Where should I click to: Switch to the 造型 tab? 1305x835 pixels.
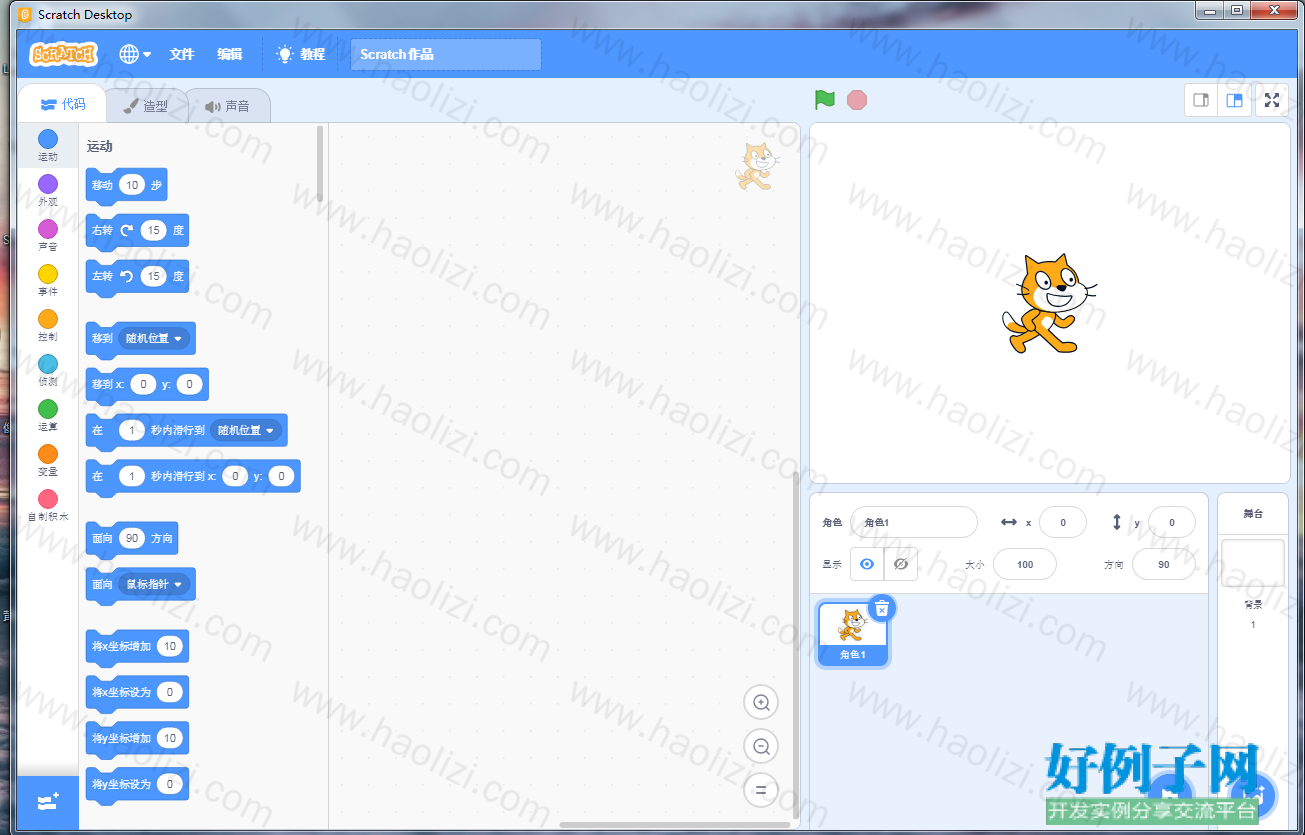coord(145,105)
